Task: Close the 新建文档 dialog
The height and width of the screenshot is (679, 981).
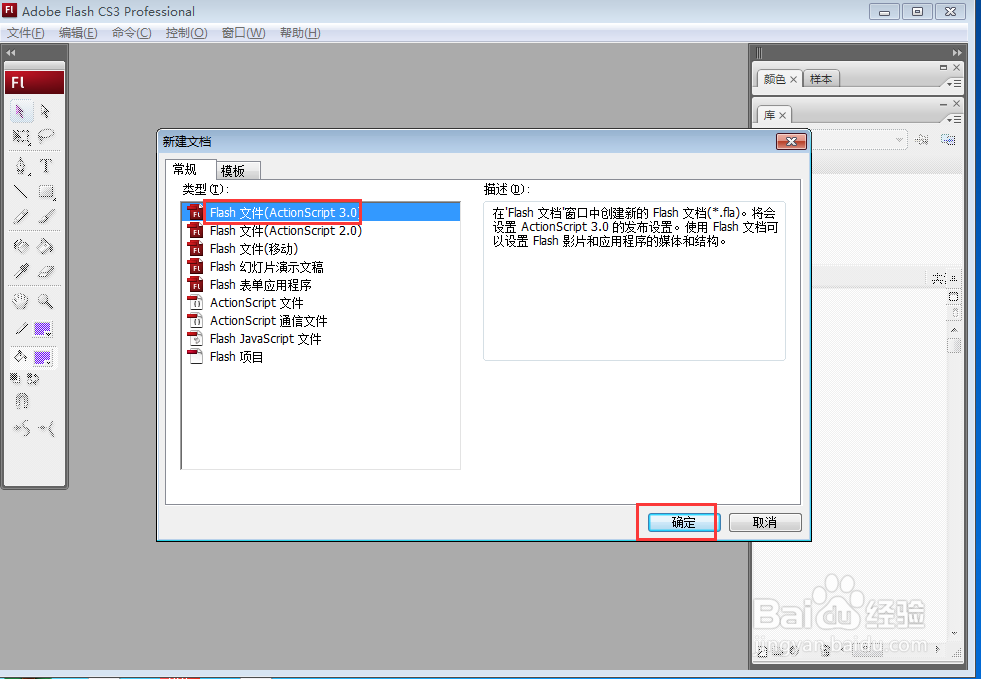Action: point(791,141)
